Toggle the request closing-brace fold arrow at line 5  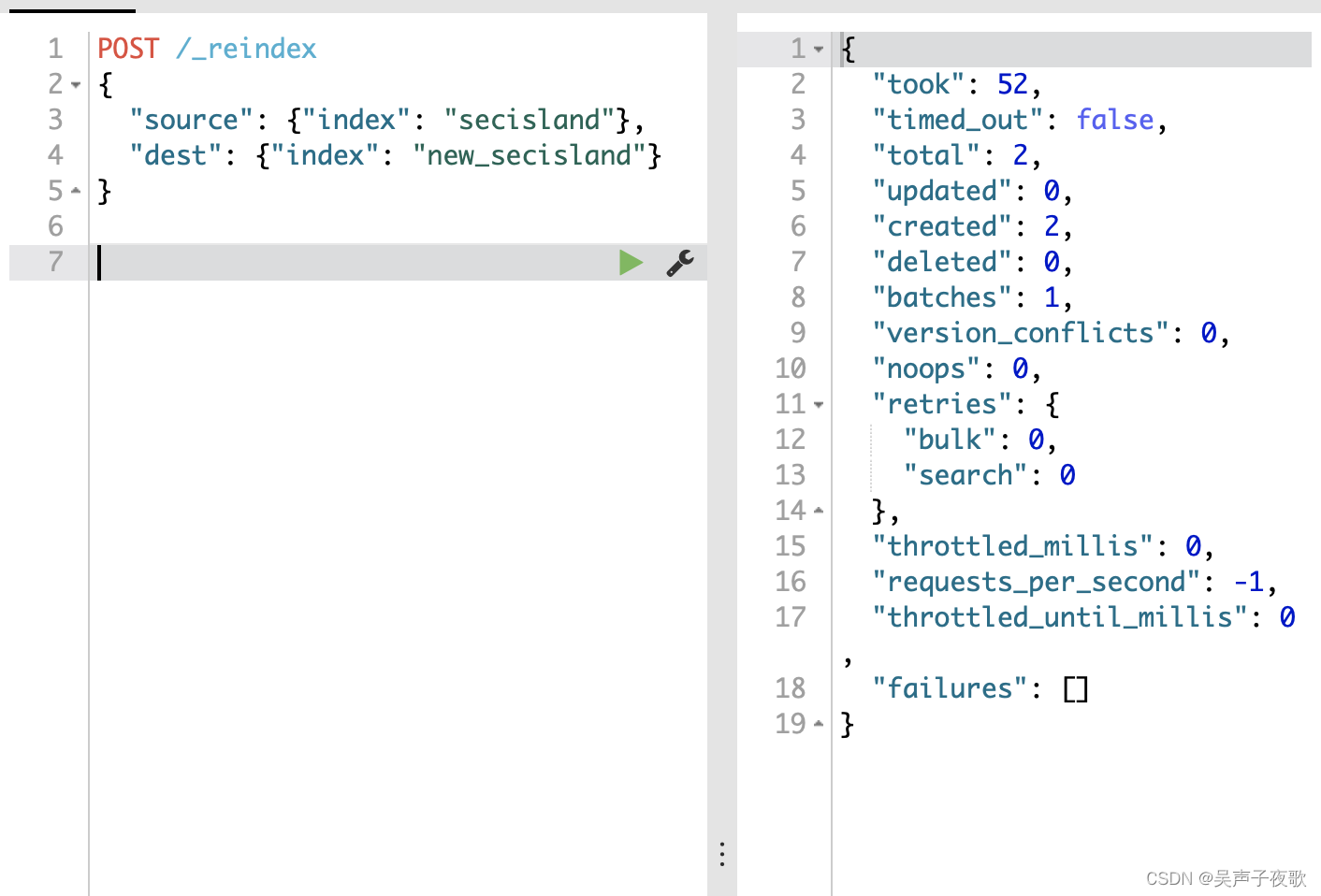(76, 191)
